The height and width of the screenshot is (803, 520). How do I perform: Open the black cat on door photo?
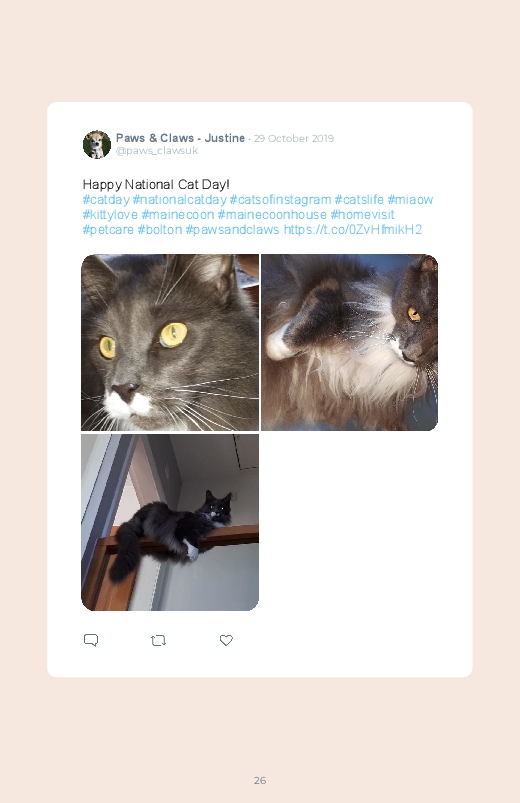click(x=170, y=522)
